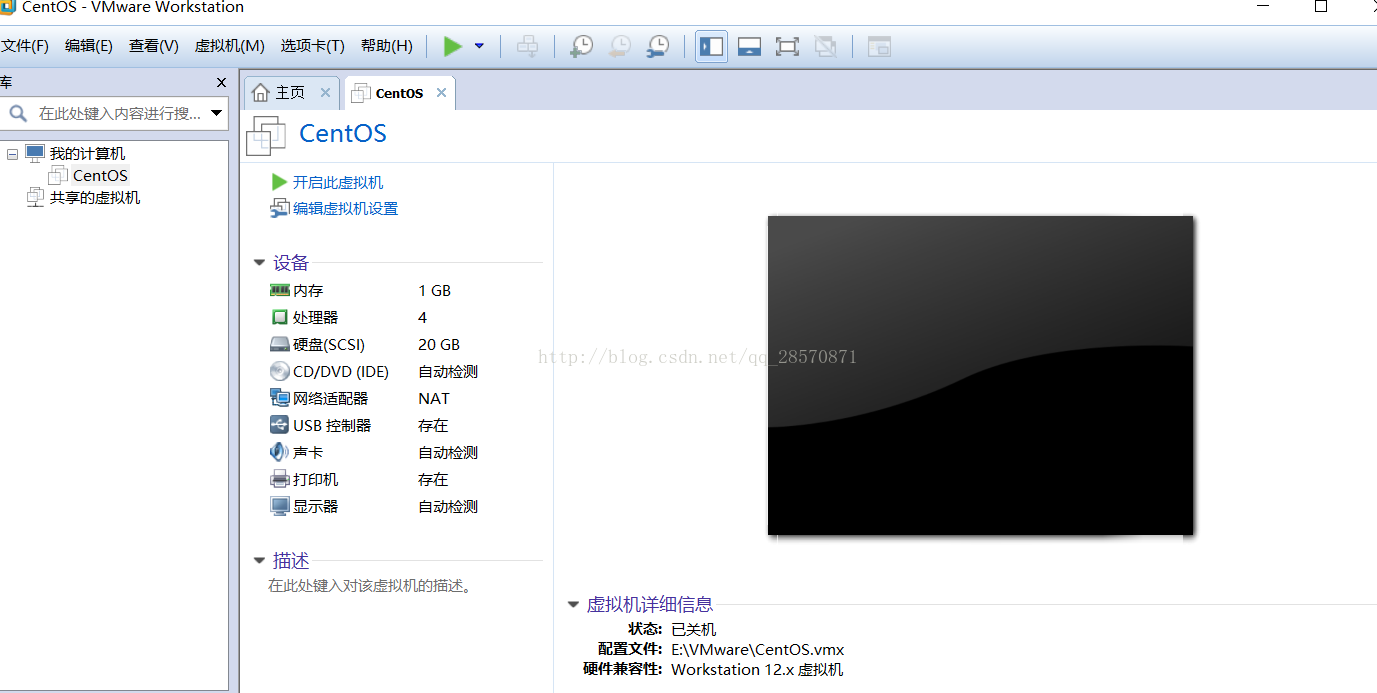Maximize the VMware Workstation window
The height and width of the screenshot is (693, 1377).
pos(1320,7)
